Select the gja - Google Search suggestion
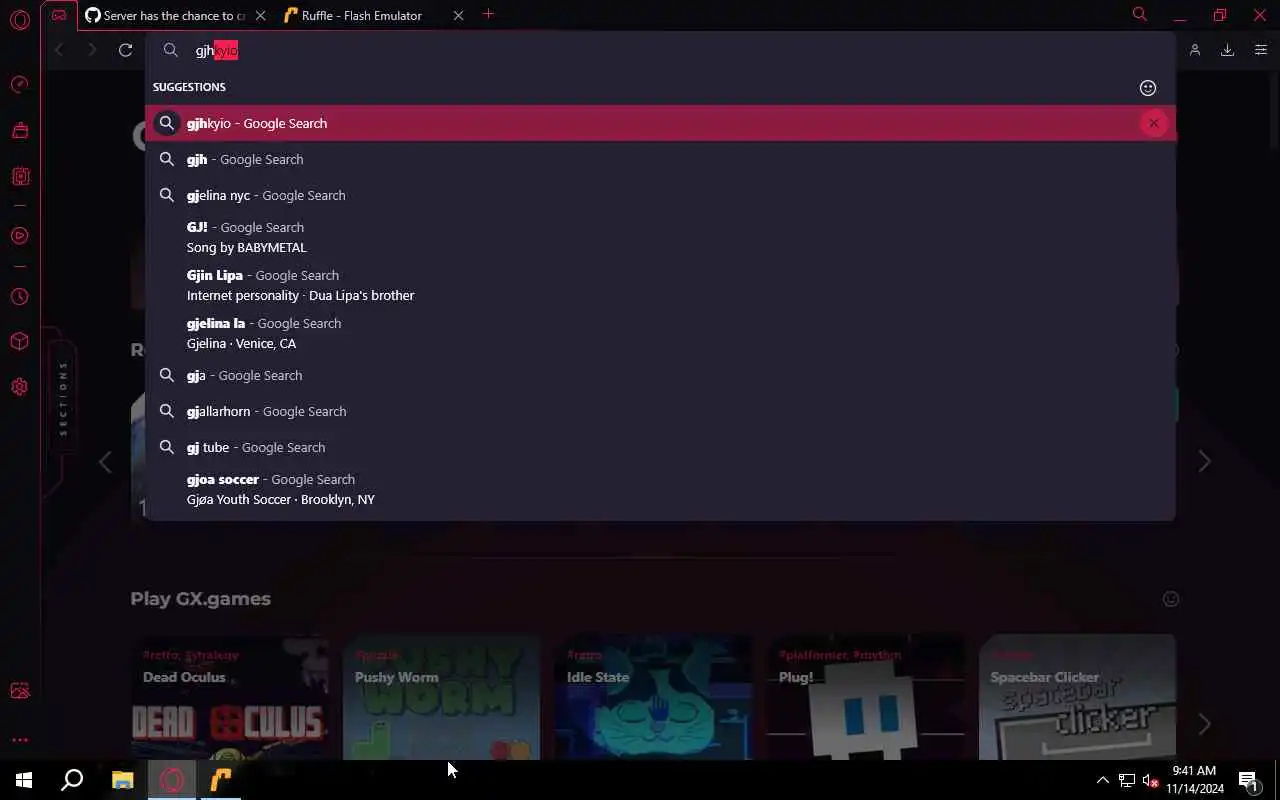 pos(660,375)
